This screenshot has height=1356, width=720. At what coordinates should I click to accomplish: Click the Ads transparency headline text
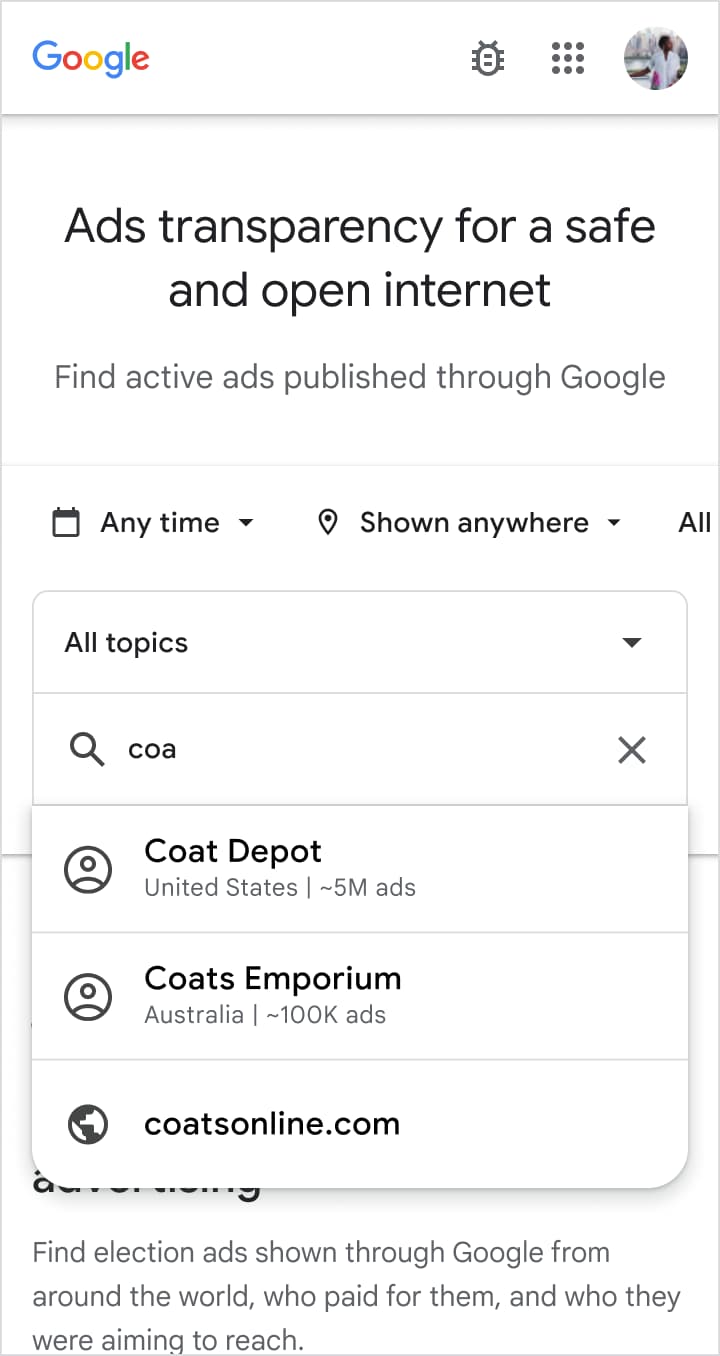coord(360,258)
